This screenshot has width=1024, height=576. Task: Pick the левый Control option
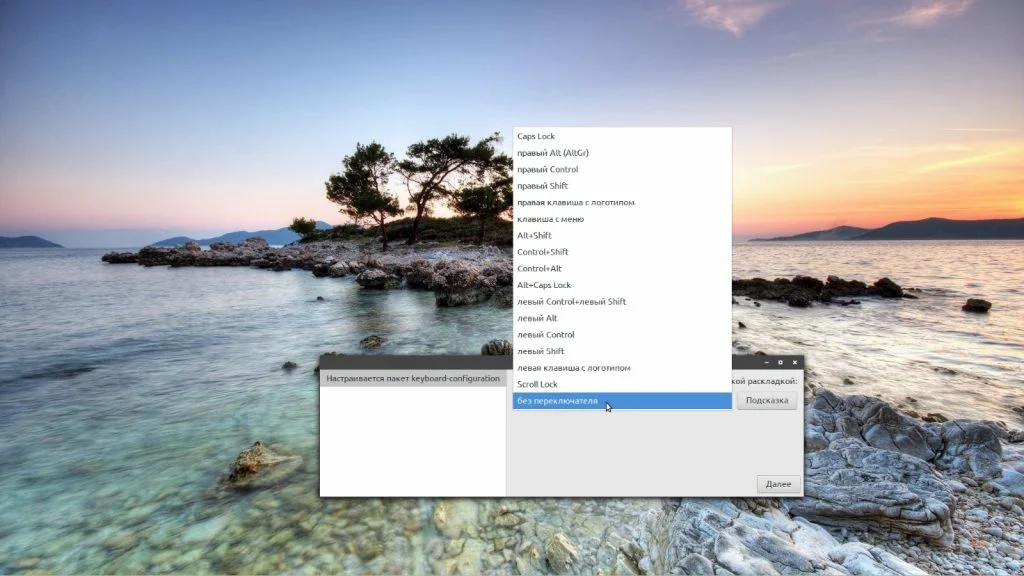(546, 335)
